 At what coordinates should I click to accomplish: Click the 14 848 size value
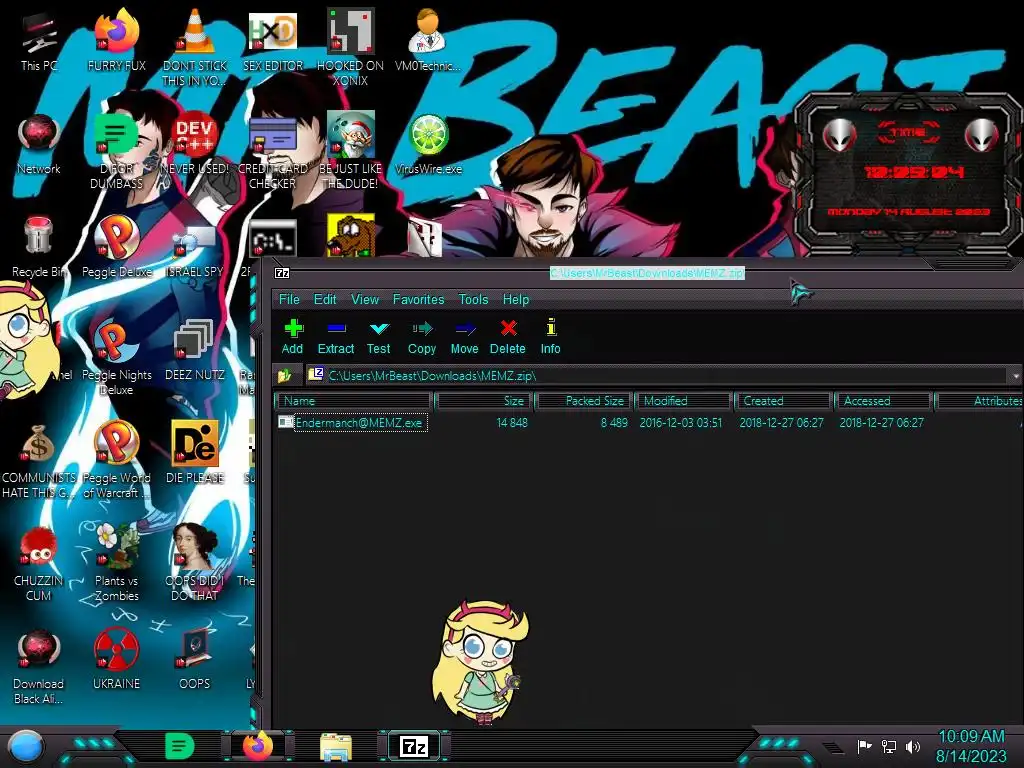tap(511, 423)
